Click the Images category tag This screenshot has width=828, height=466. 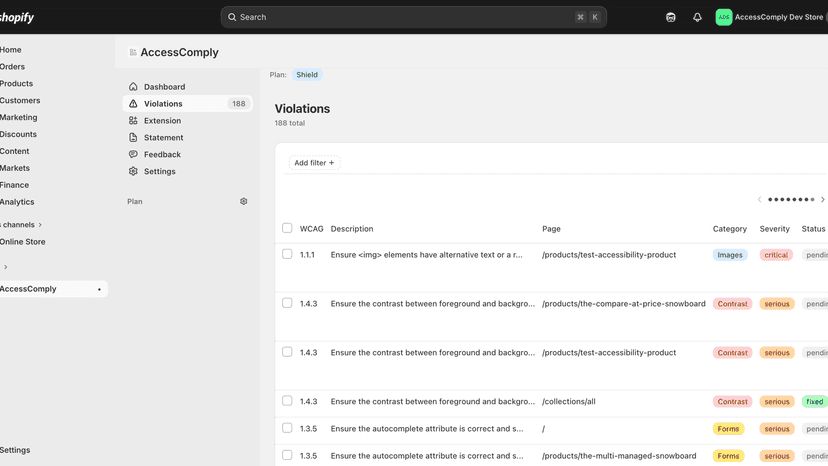pyautogui.click(x=730, y=255)
